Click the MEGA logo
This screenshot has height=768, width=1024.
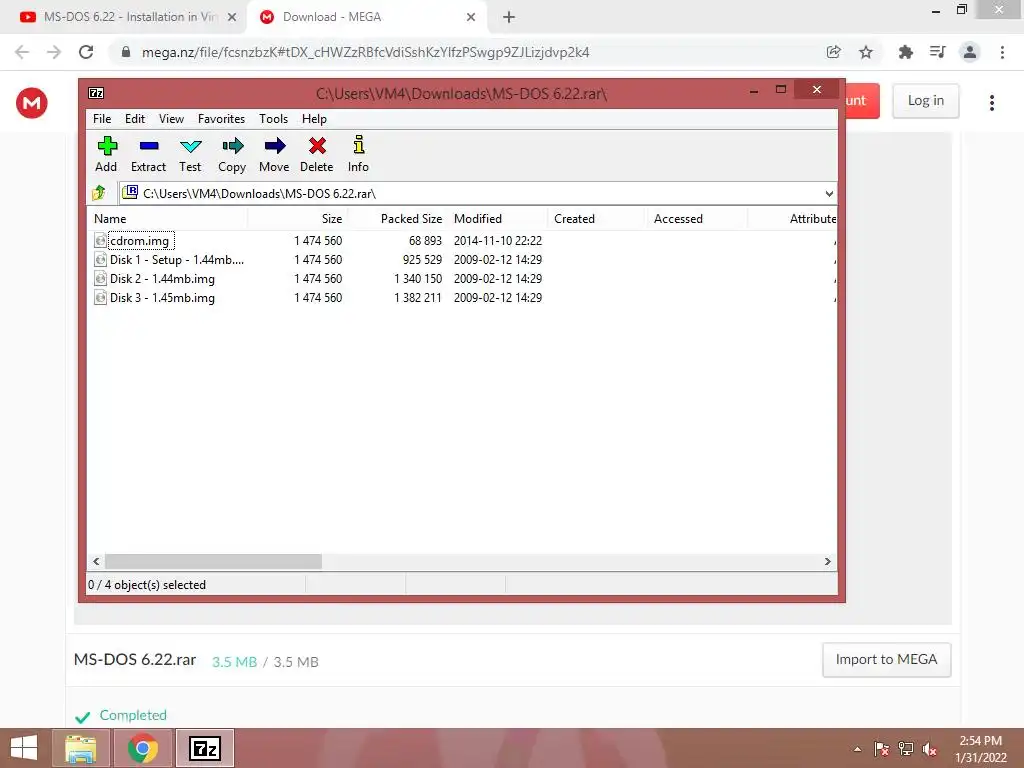[32, 103]
